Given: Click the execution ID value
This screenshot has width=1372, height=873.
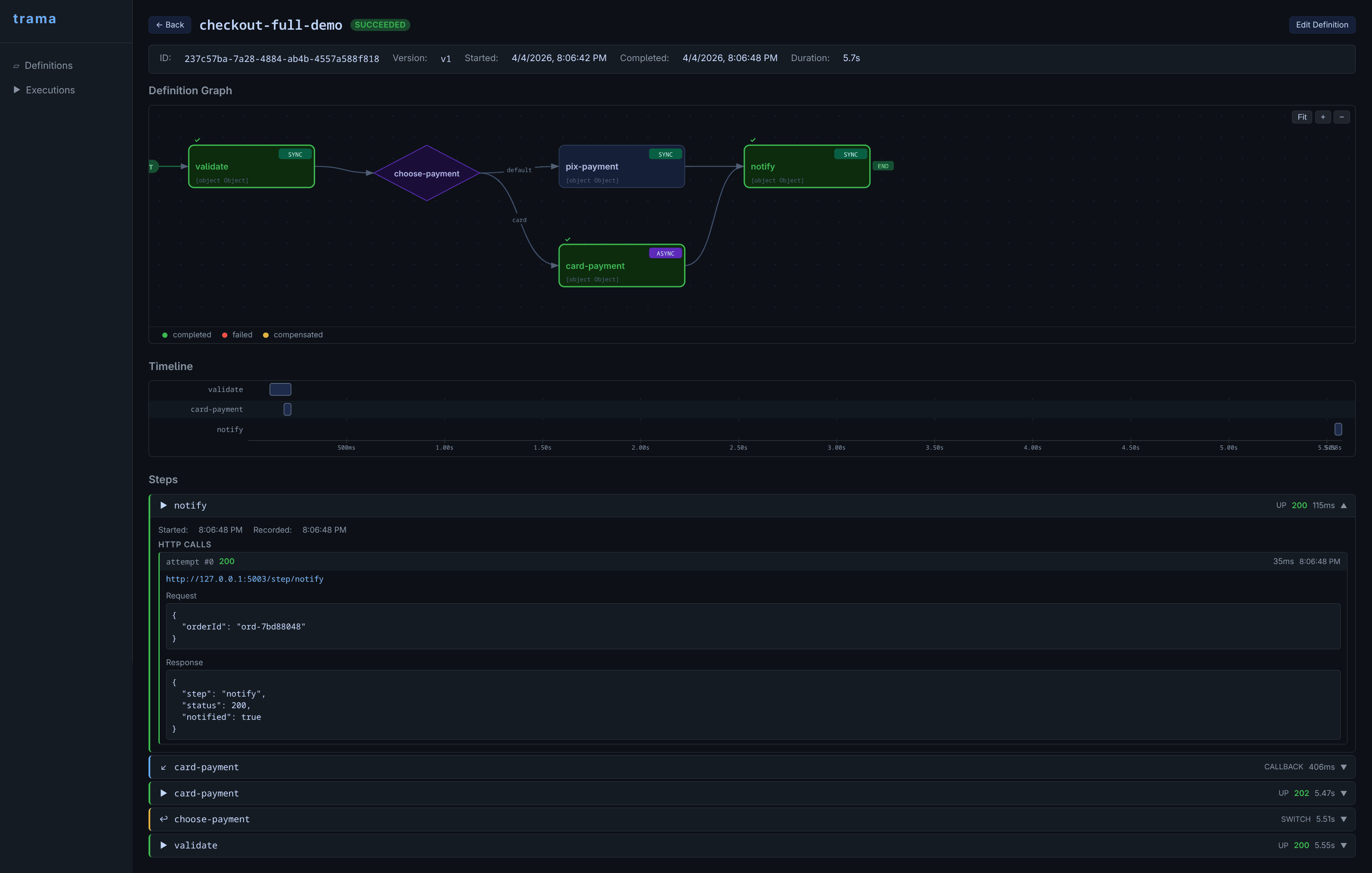Looking at the screenshot, I should coord(282,59).
